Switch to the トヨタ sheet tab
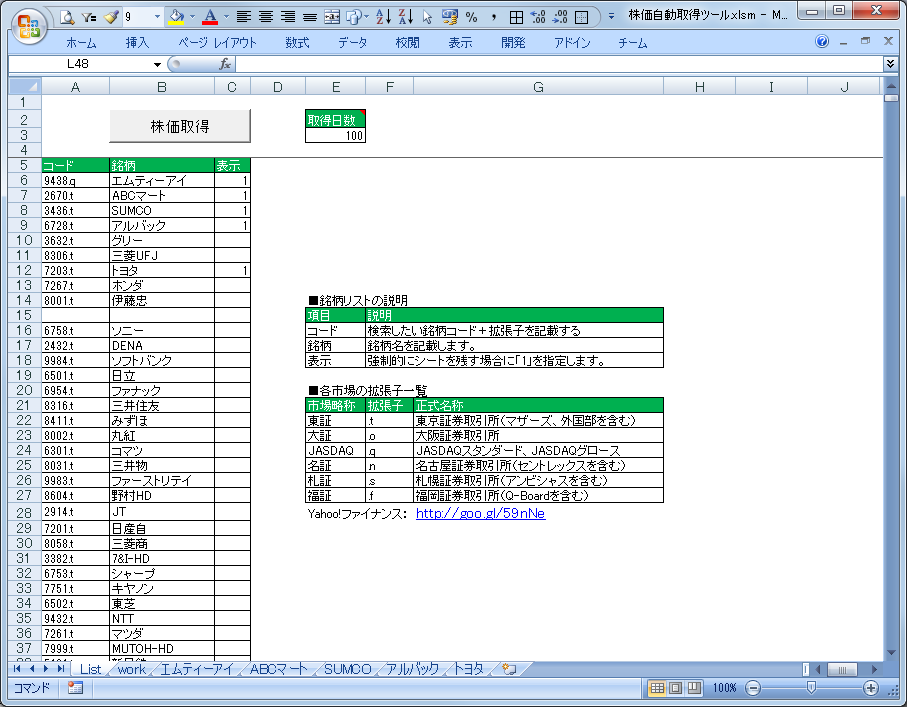This screenshot has width=907, height=707. (x=469, y=669)
